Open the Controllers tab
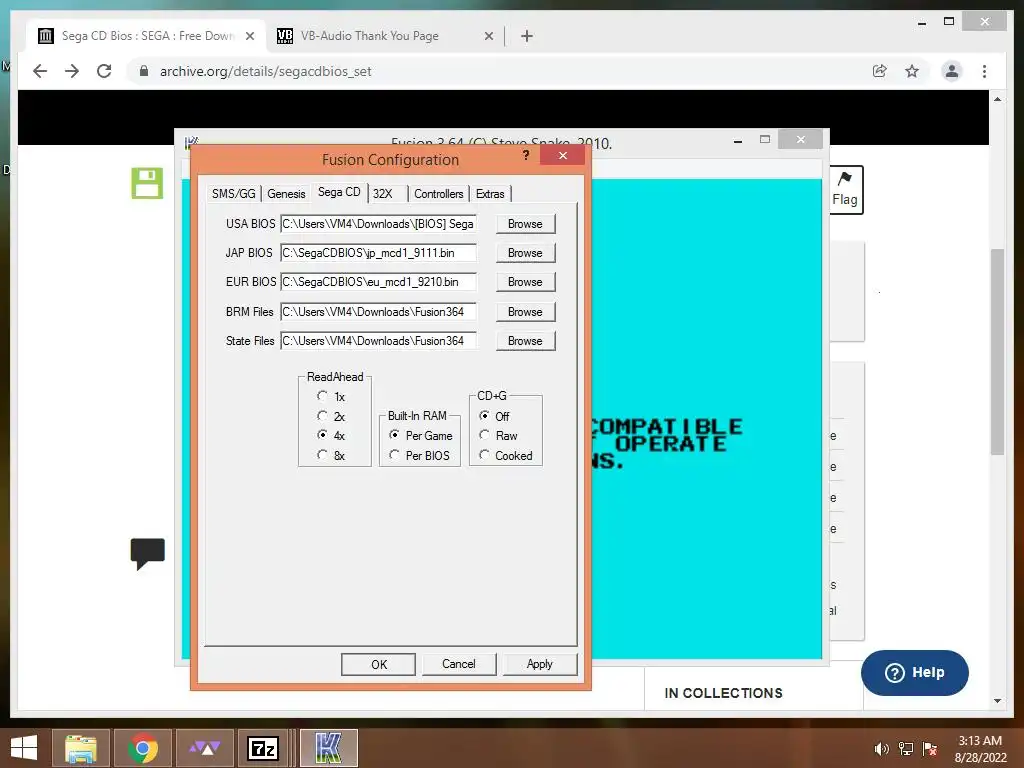This screenshot has width=1024, height=768. click(439, 193)
